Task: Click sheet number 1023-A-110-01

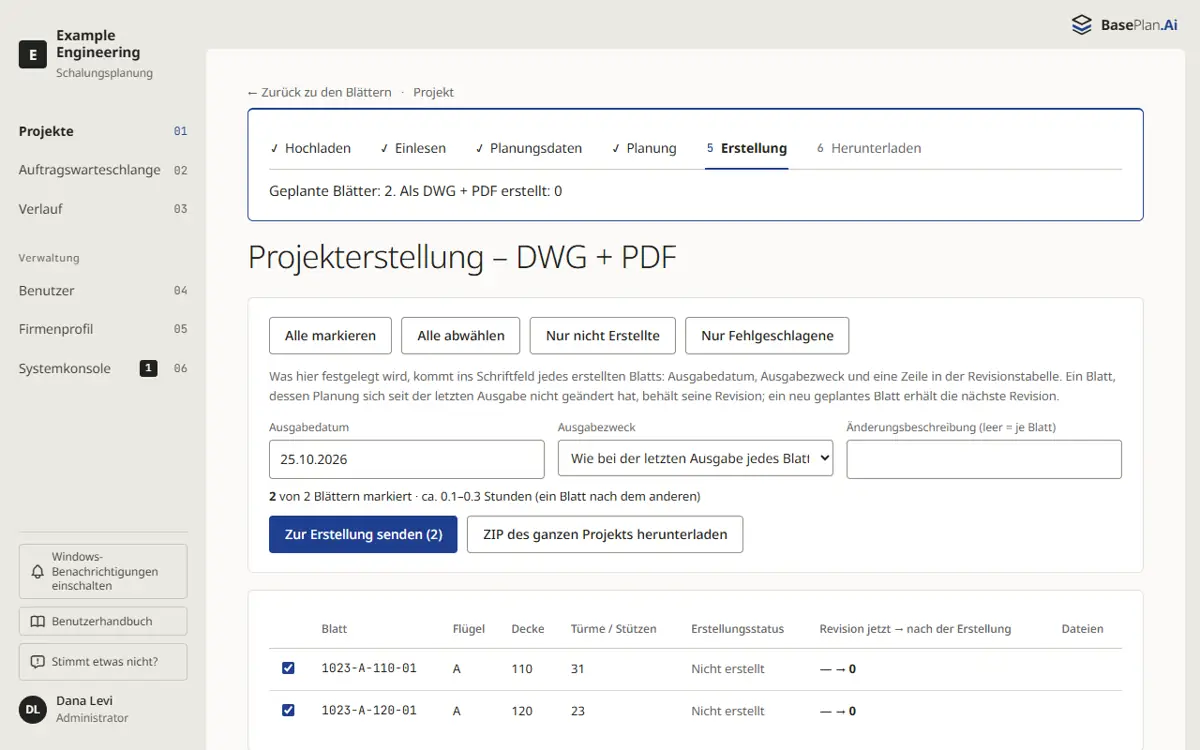Action: point(369,668)
